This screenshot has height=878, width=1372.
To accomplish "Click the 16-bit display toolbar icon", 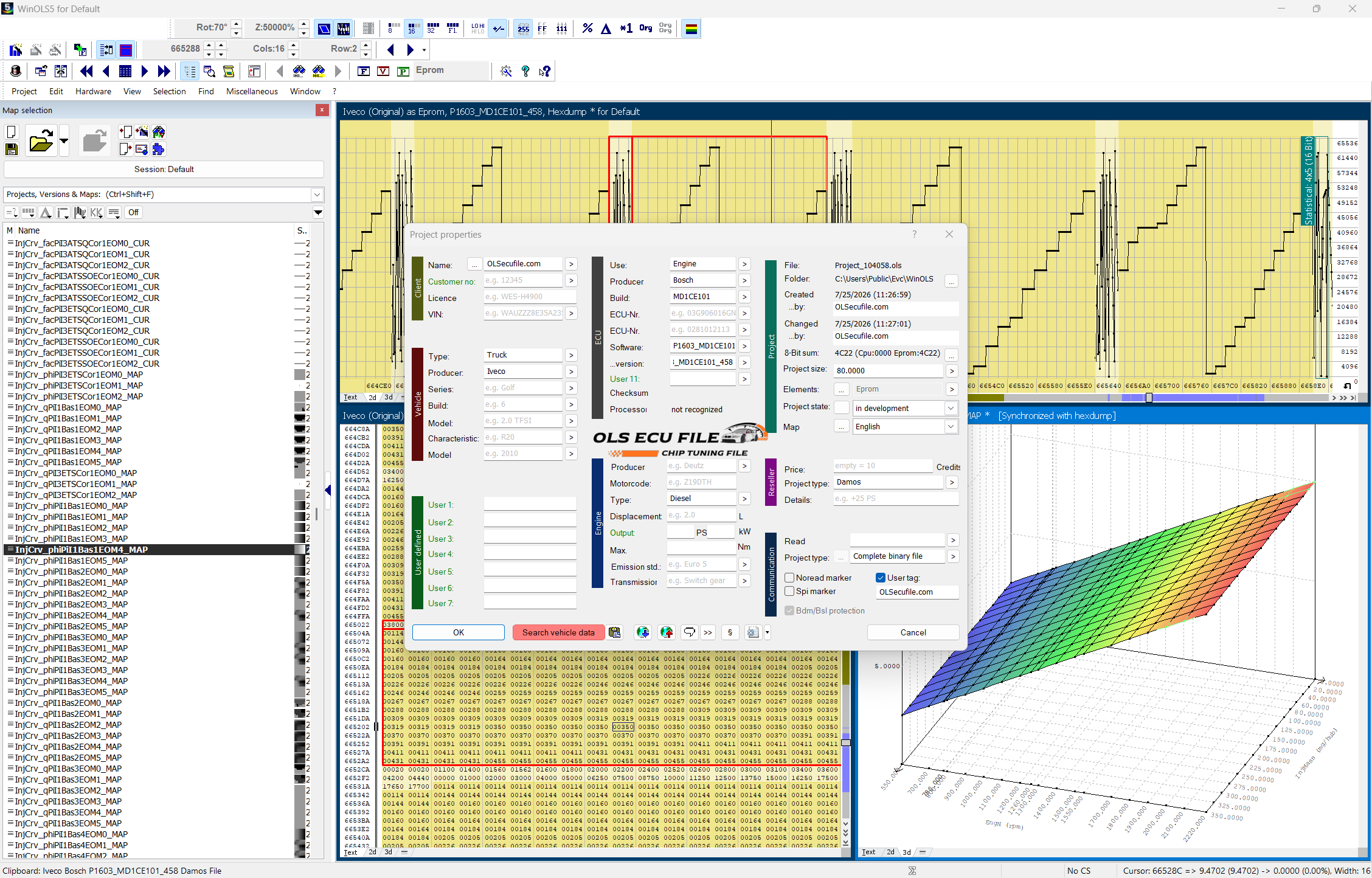I will [413, 28].
